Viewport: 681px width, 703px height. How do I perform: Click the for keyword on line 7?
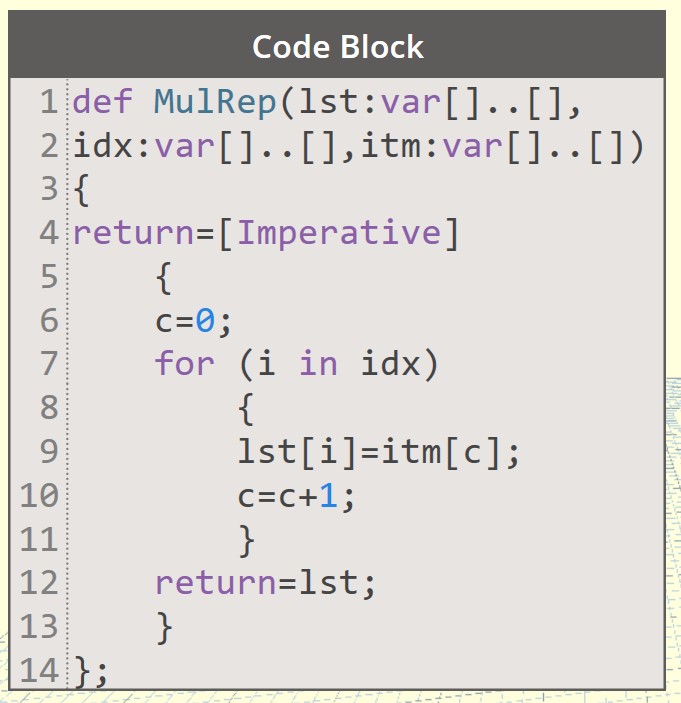[185, 363]
